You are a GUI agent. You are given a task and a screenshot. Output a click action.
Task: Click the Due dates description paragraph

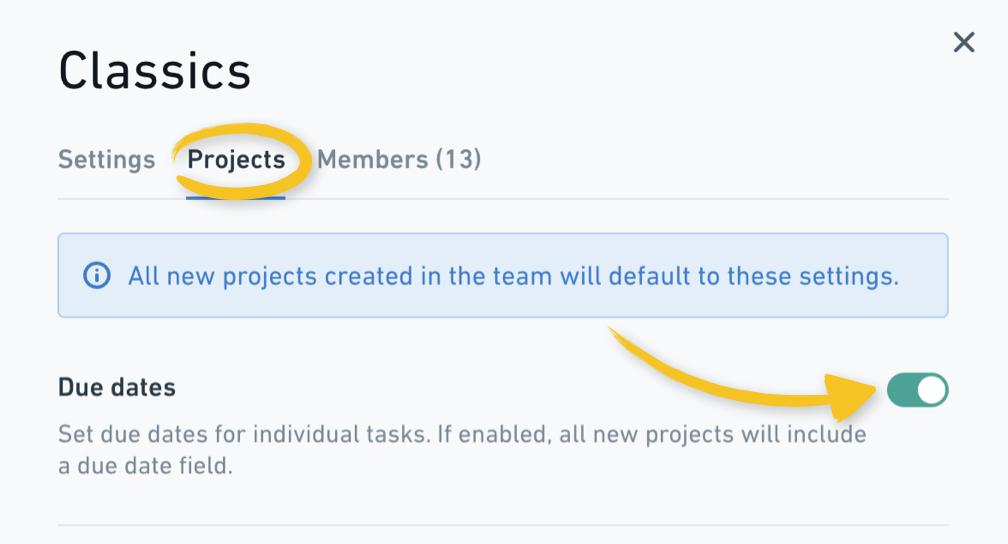pyautogui.click(x=462, y=449)
